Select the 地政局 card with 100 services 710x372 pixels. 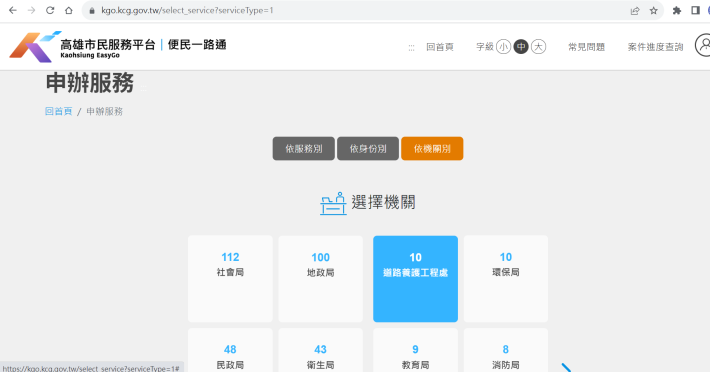coord(321,279)
